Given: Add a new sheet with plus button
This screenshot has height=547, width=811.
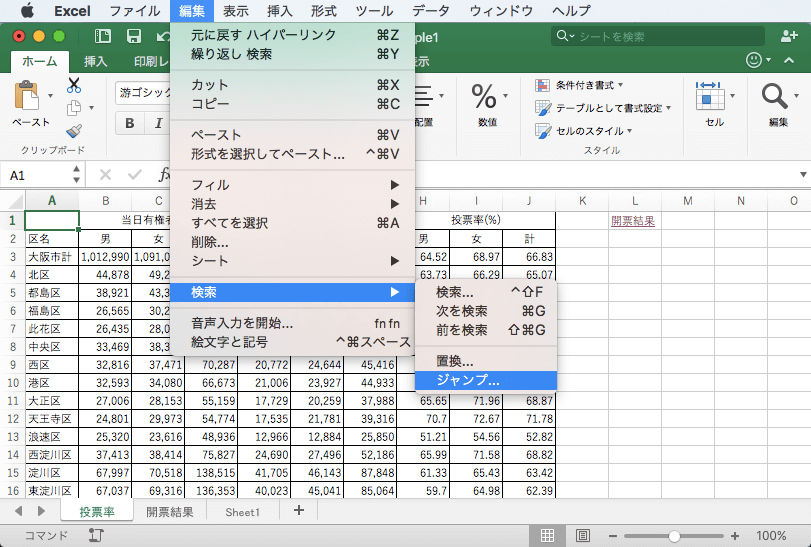Looking at the screenshot, I should click(299, 511).
